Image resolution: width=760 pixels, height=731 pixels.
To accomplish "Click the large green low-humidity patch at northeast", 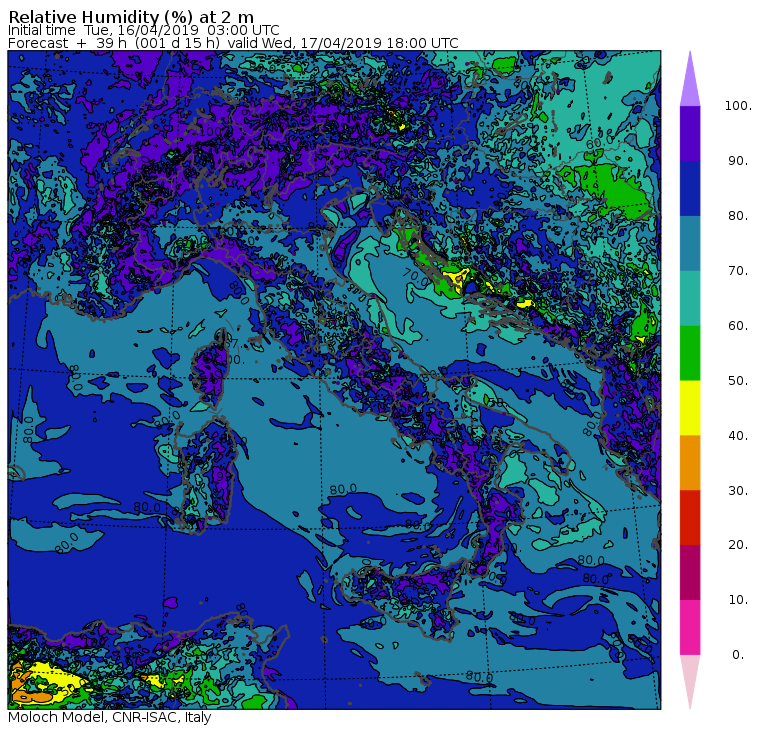I will (613, 189).
